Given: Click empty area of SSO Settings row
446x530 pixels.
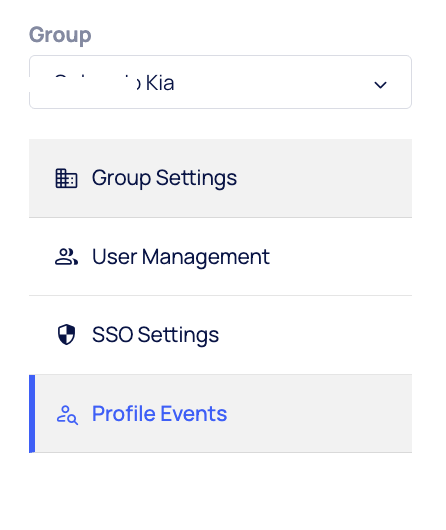Looking at the screenshot, I should (x=314, y=335).
